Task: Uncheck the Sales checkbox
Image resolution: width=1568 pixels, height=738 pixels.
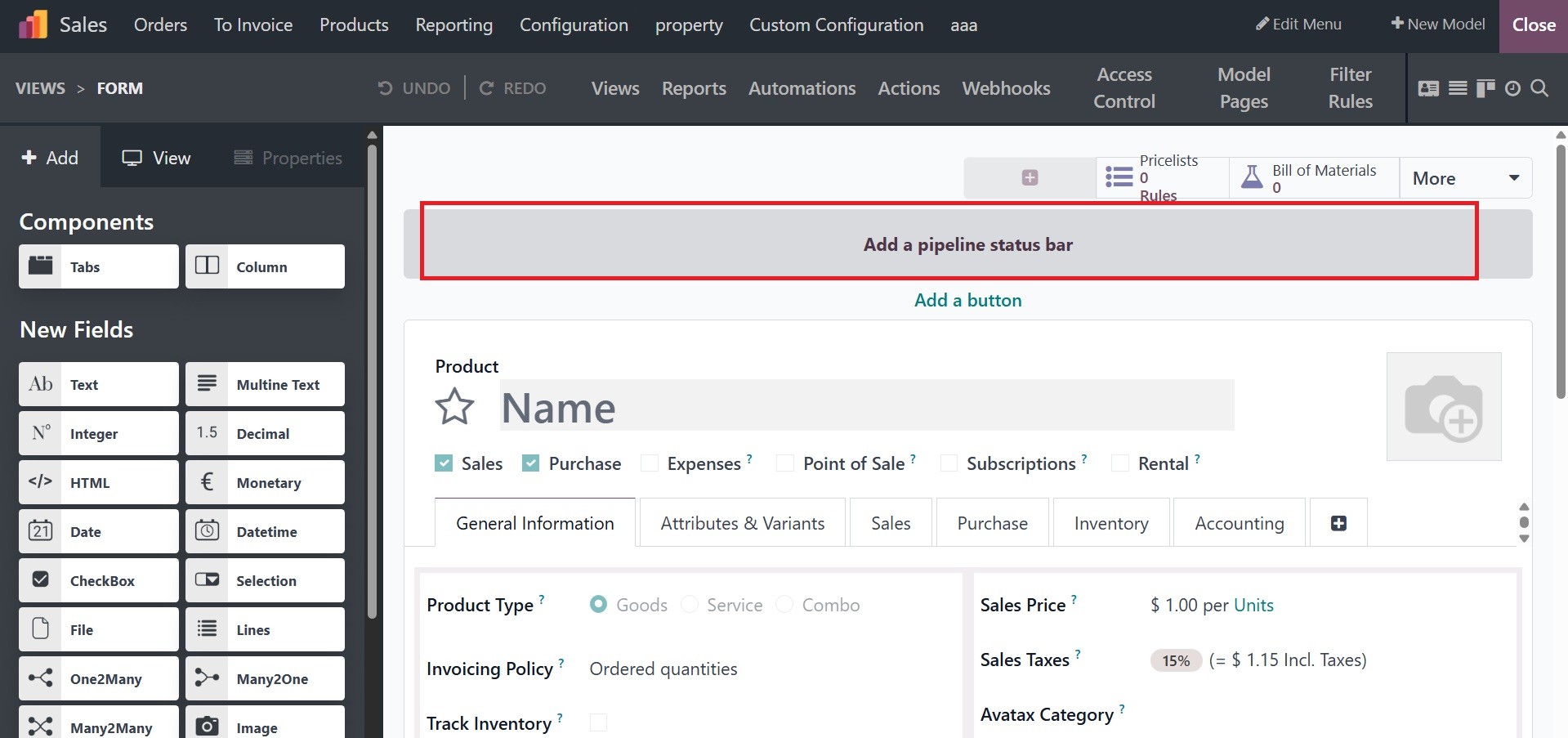Action: pyautogui.click(x=444, y=463)
